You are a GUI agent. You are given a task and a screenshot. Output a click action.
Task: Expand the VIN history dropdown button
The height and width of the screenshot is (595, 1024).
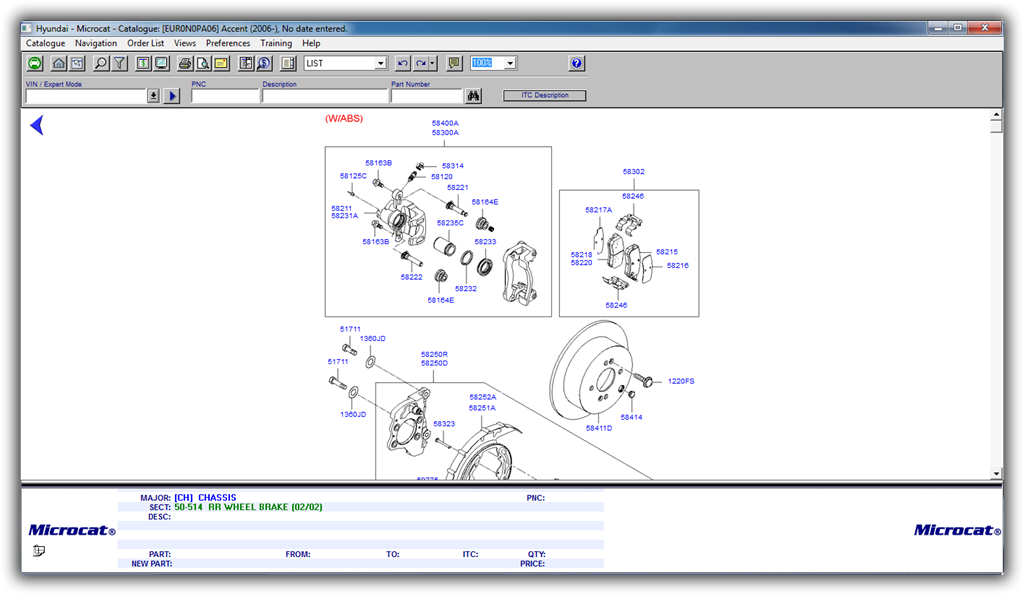pyautogui.click(x=153, y=96)
